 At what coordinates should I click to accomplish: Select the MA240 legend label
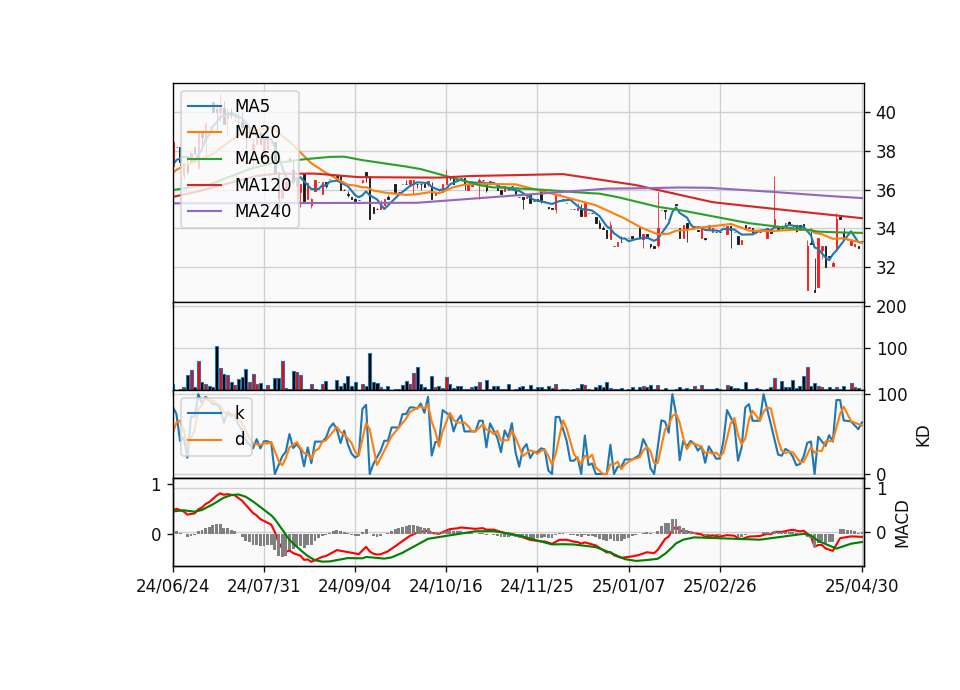(263, 211)
